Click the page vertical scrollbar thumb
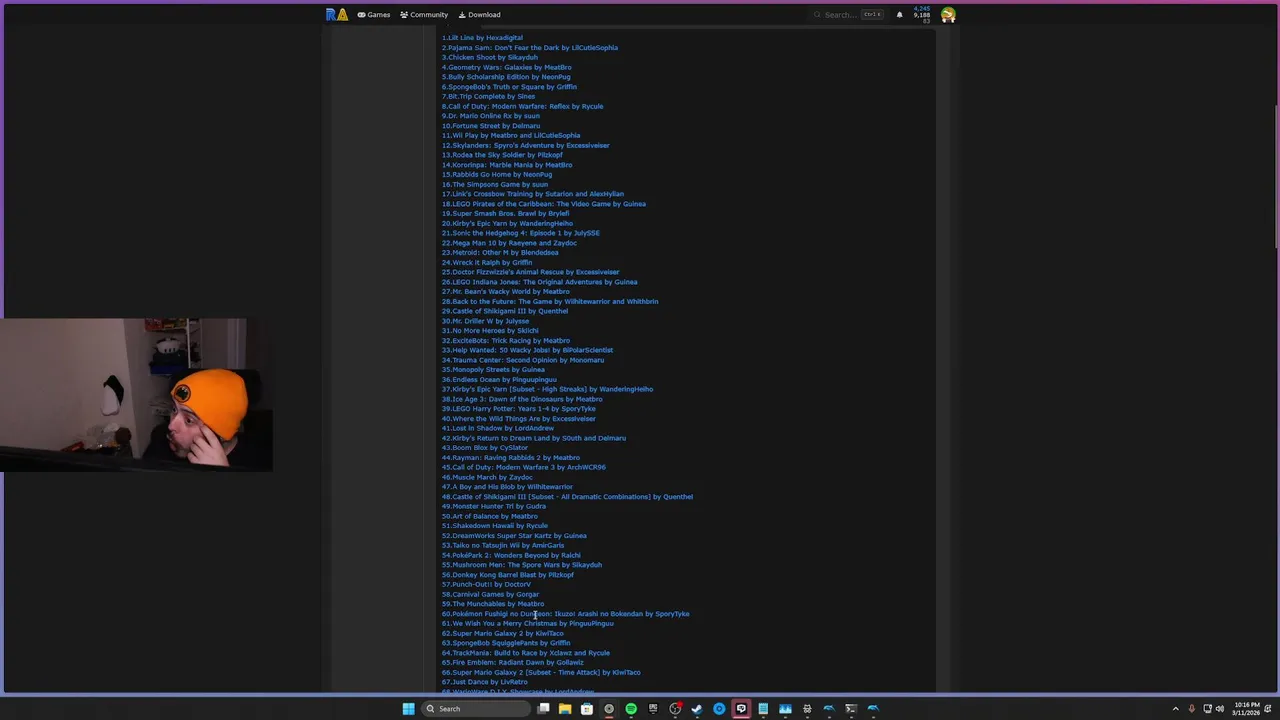 coord(1276,175)
